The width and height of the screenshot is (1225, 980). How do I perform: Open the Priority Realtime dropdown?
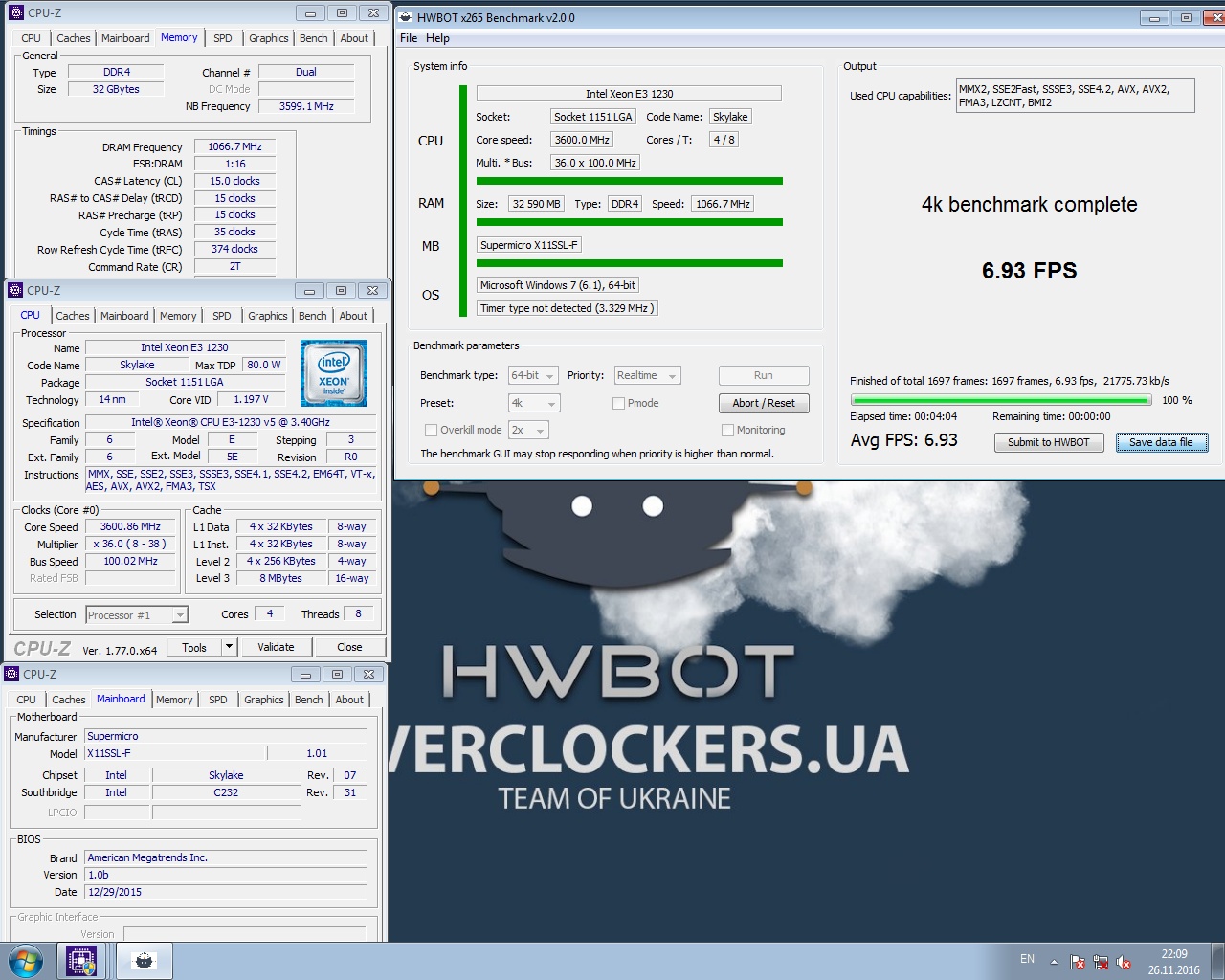pyautogui.click(x=647, y=375)
